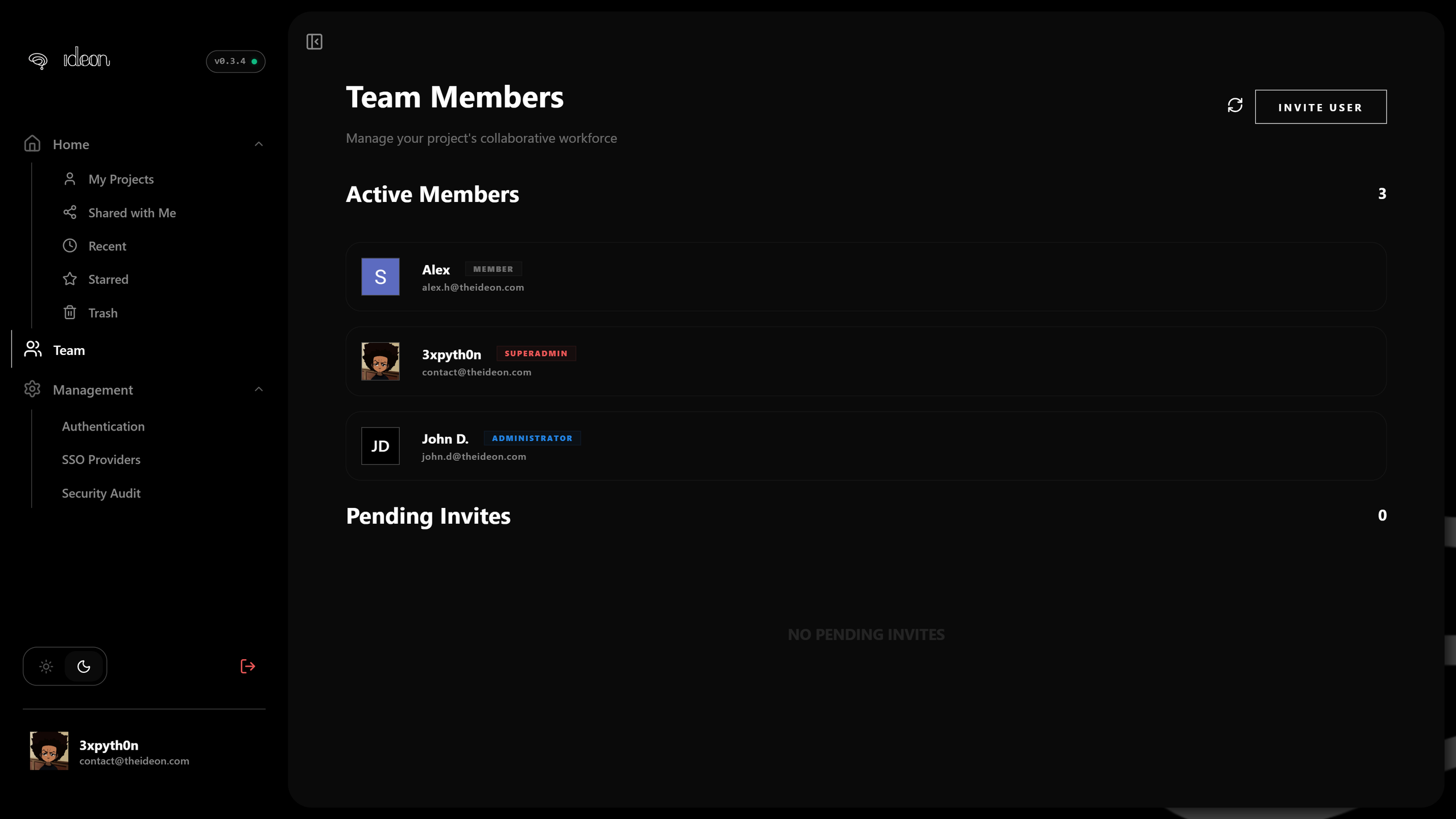Click the v0.3.4 version badge

pyautogui.click(x=235, y=61)
